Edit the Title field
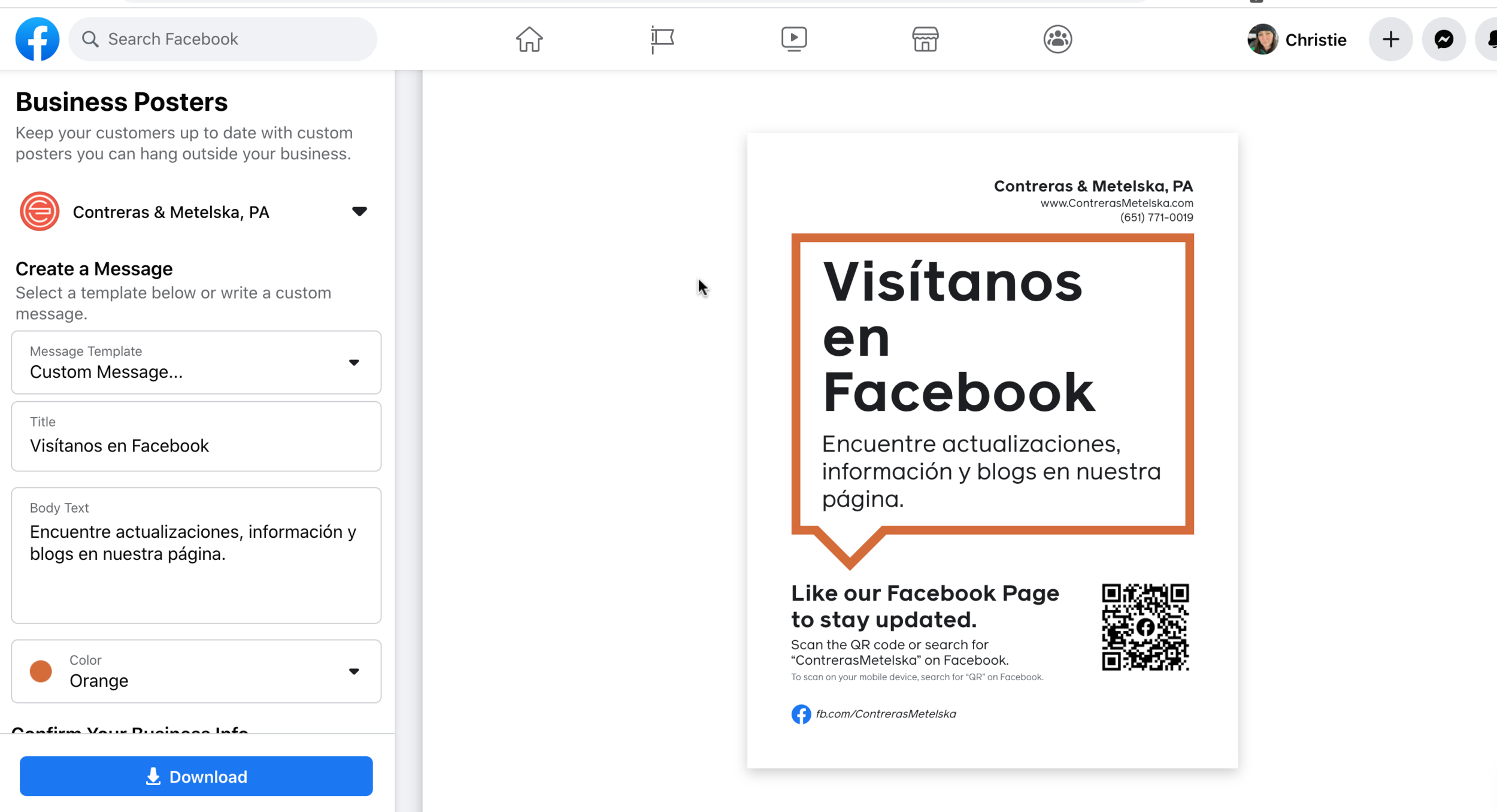Screen dimensions: 1497x812 196,437
